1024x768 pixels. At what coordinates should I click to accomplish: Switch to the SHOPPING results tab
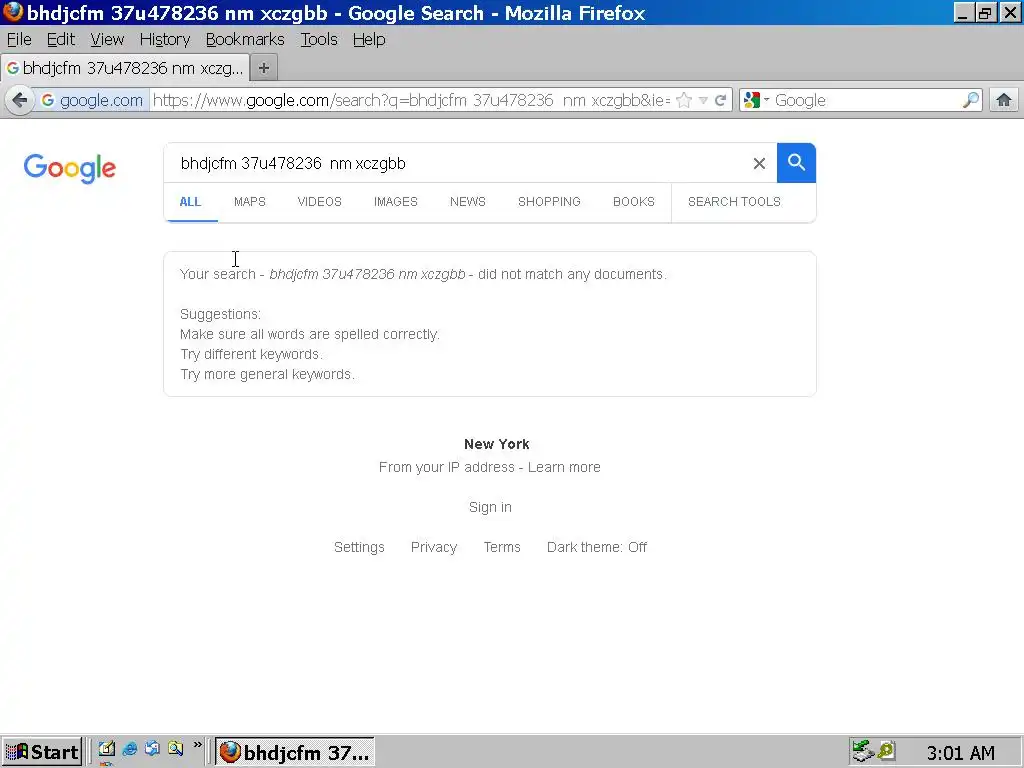pyautogui.click(x=549, y=202)
